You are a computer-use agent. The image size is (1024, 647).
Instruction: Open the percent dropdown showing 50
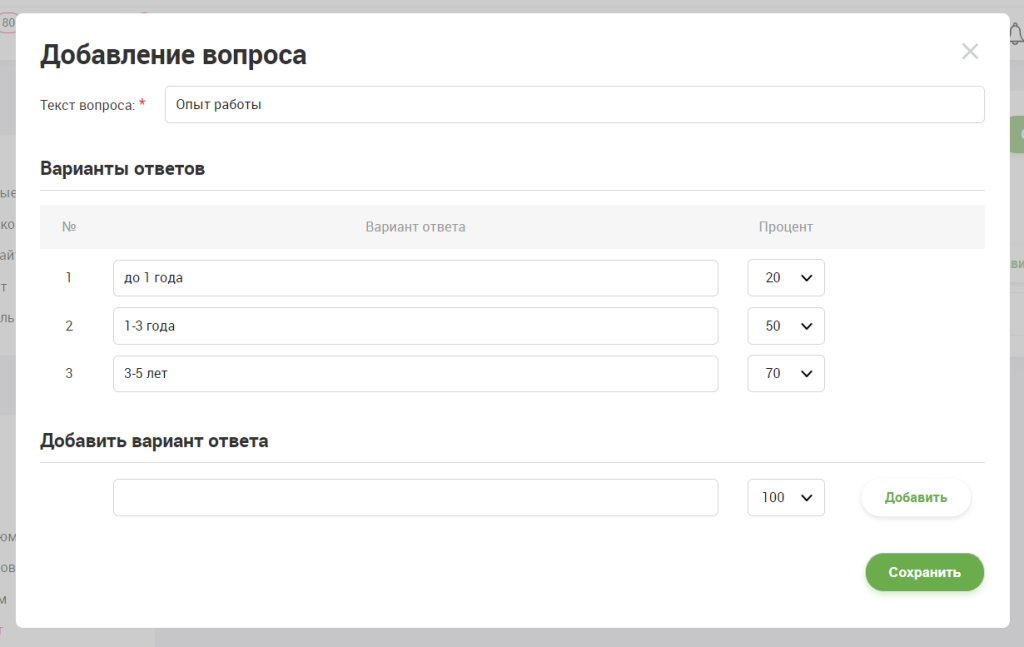point(786,326)
